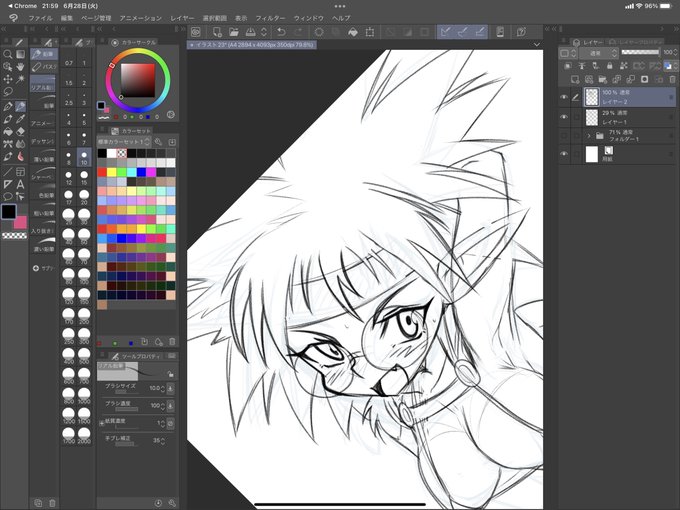Select the Auto select magic wand tool
The image size is (680, 510).
click(x=20, y=79)
